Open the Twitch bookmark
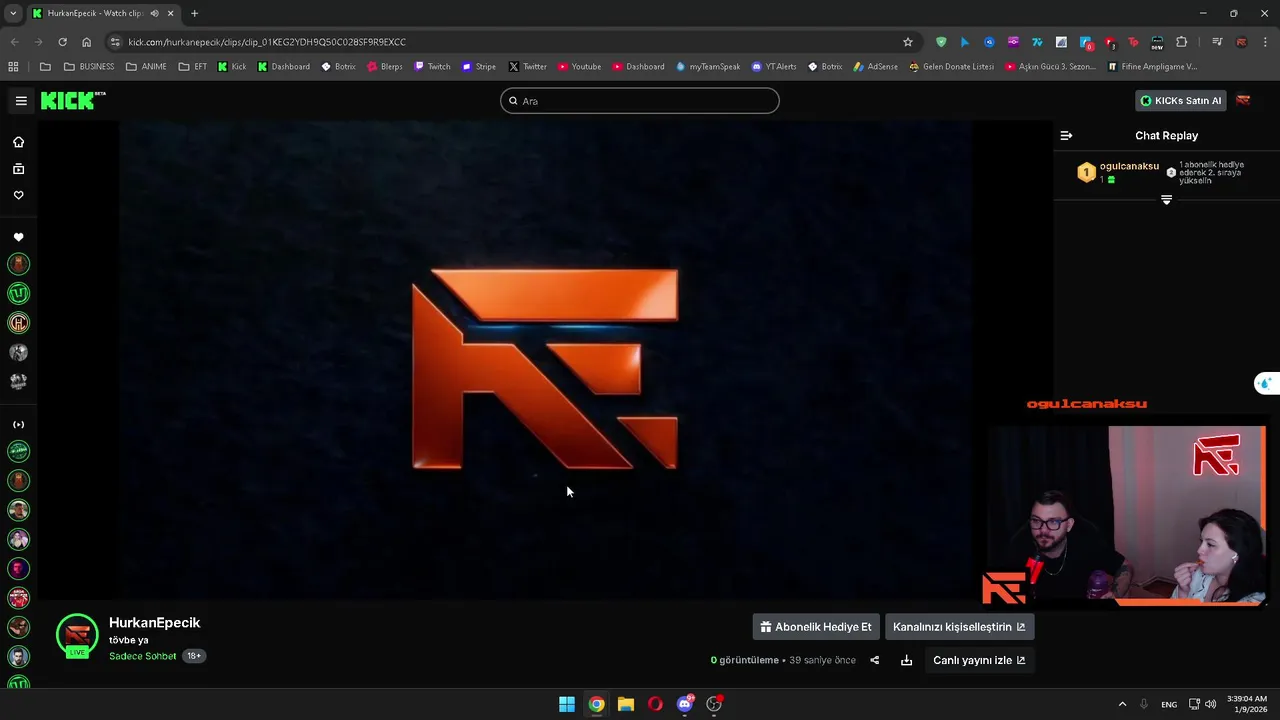 coord(431,67)
